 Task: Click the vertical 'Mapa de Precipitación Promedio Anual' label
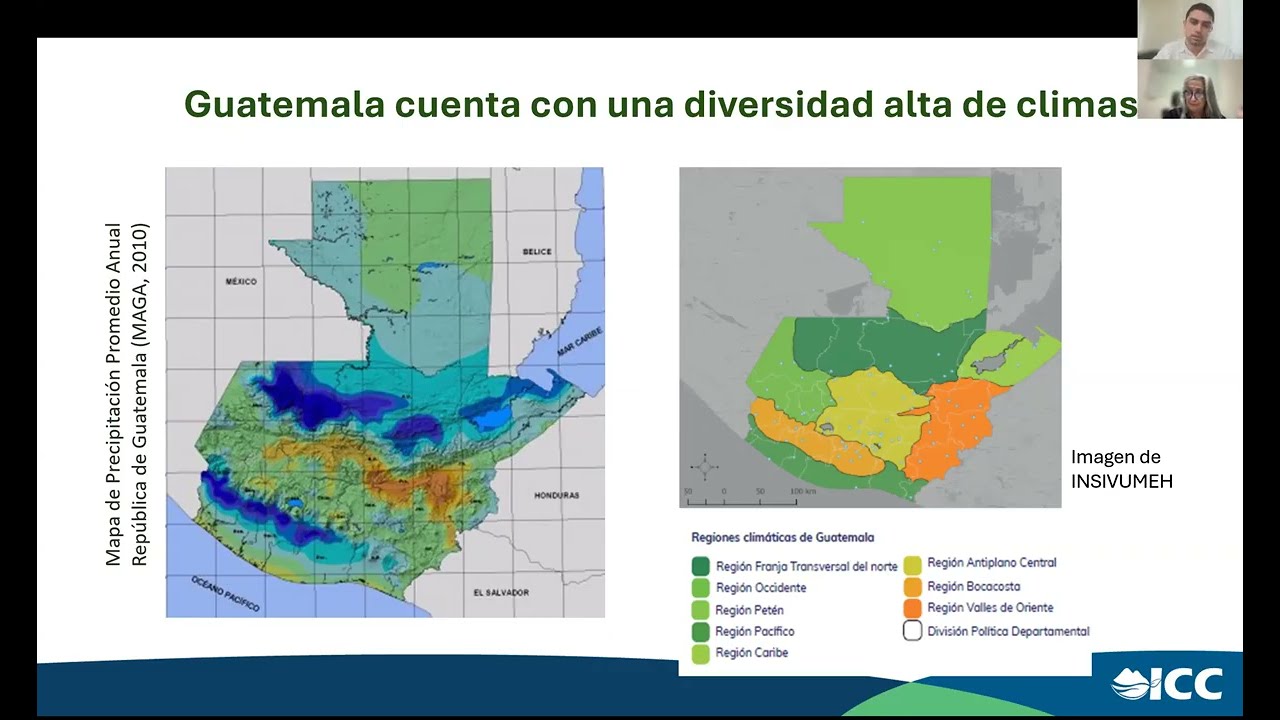pos(126,394)
